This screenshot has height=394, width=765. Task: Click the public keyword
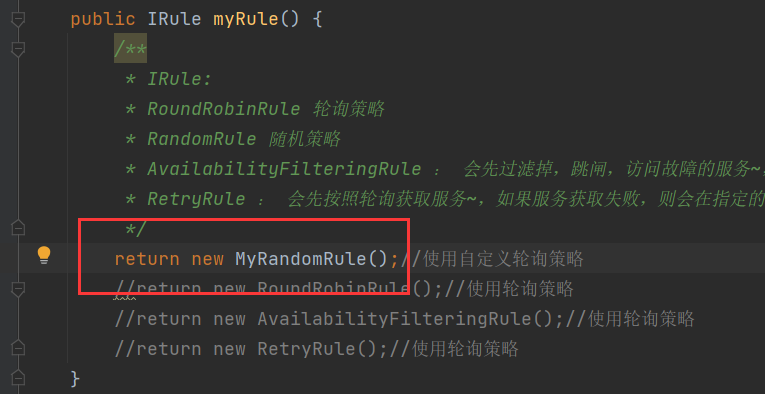103,20
